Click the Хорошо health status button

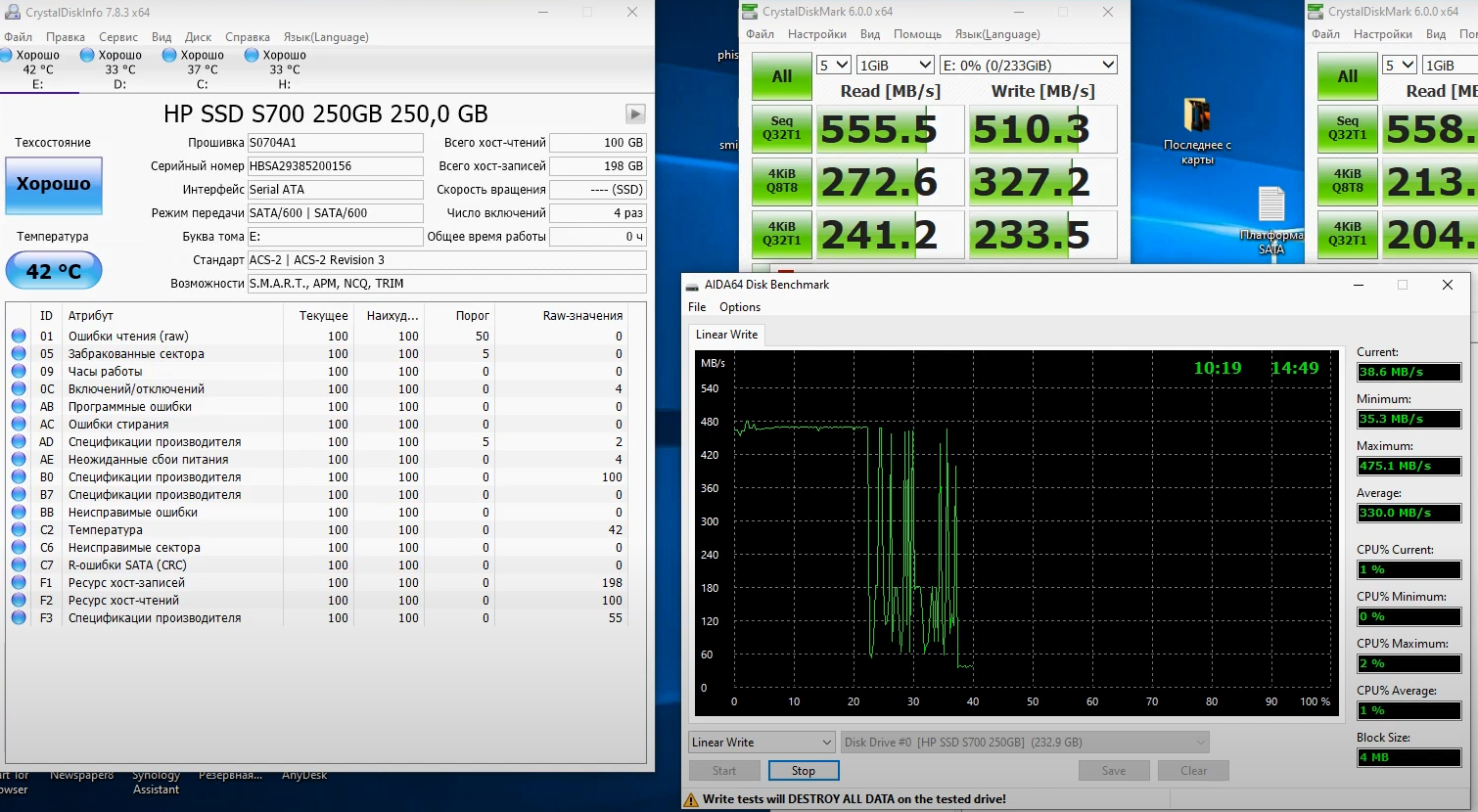(x=54, y=184)
